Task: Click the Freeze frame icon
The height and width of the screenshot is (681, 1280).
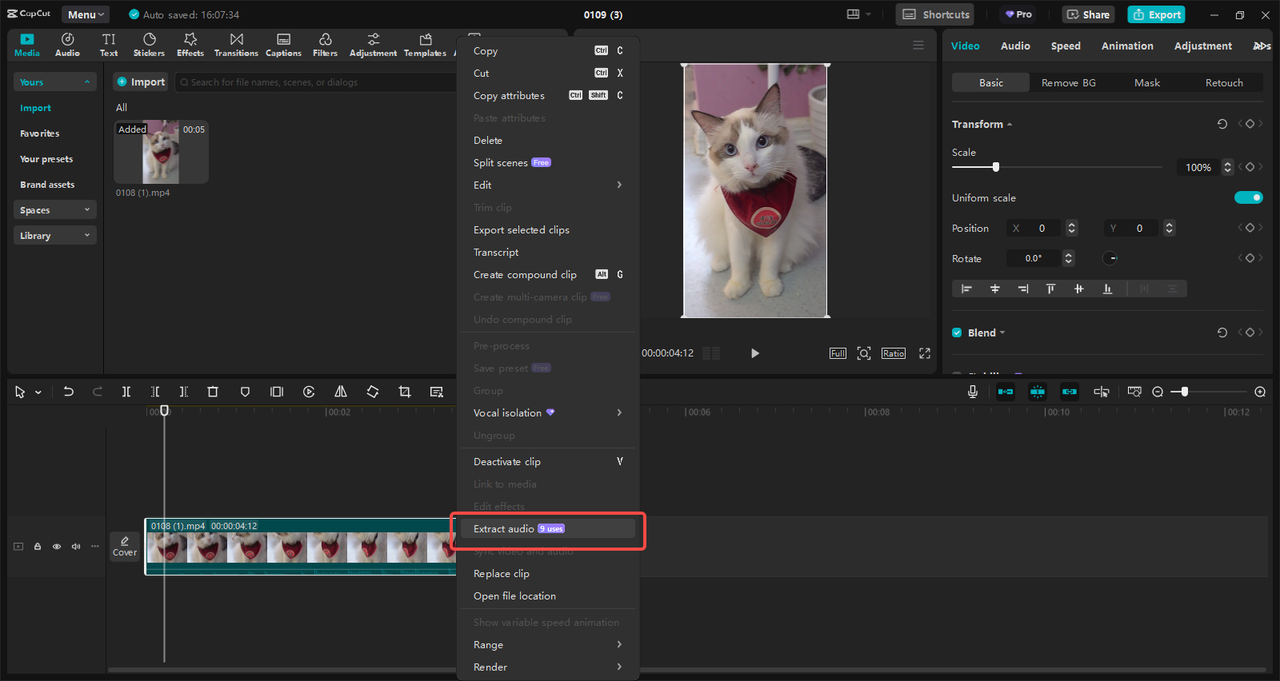Action: 277,392
